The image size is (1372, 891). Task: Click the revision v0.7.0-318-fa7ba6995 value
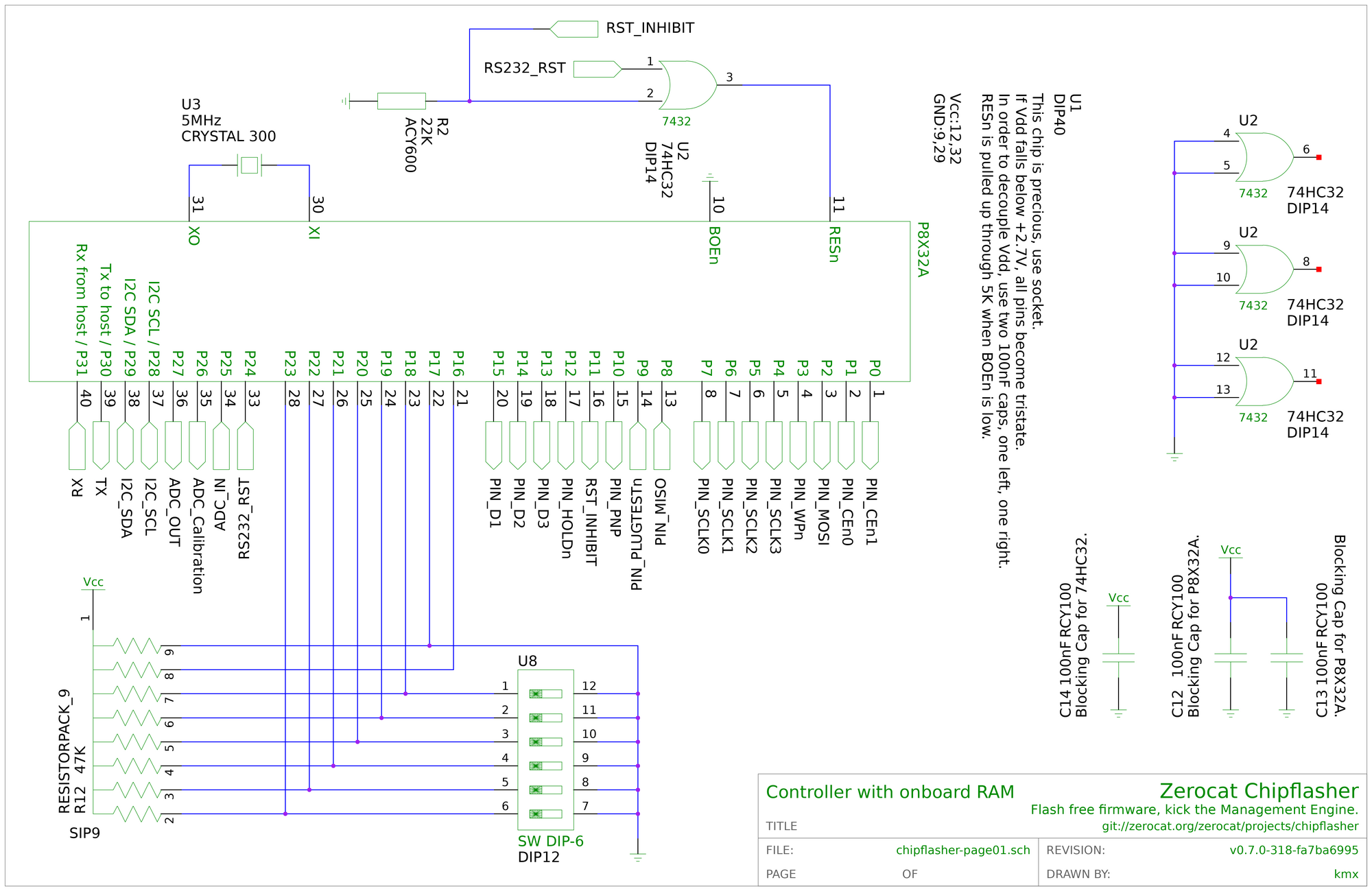pos(1294,850)
